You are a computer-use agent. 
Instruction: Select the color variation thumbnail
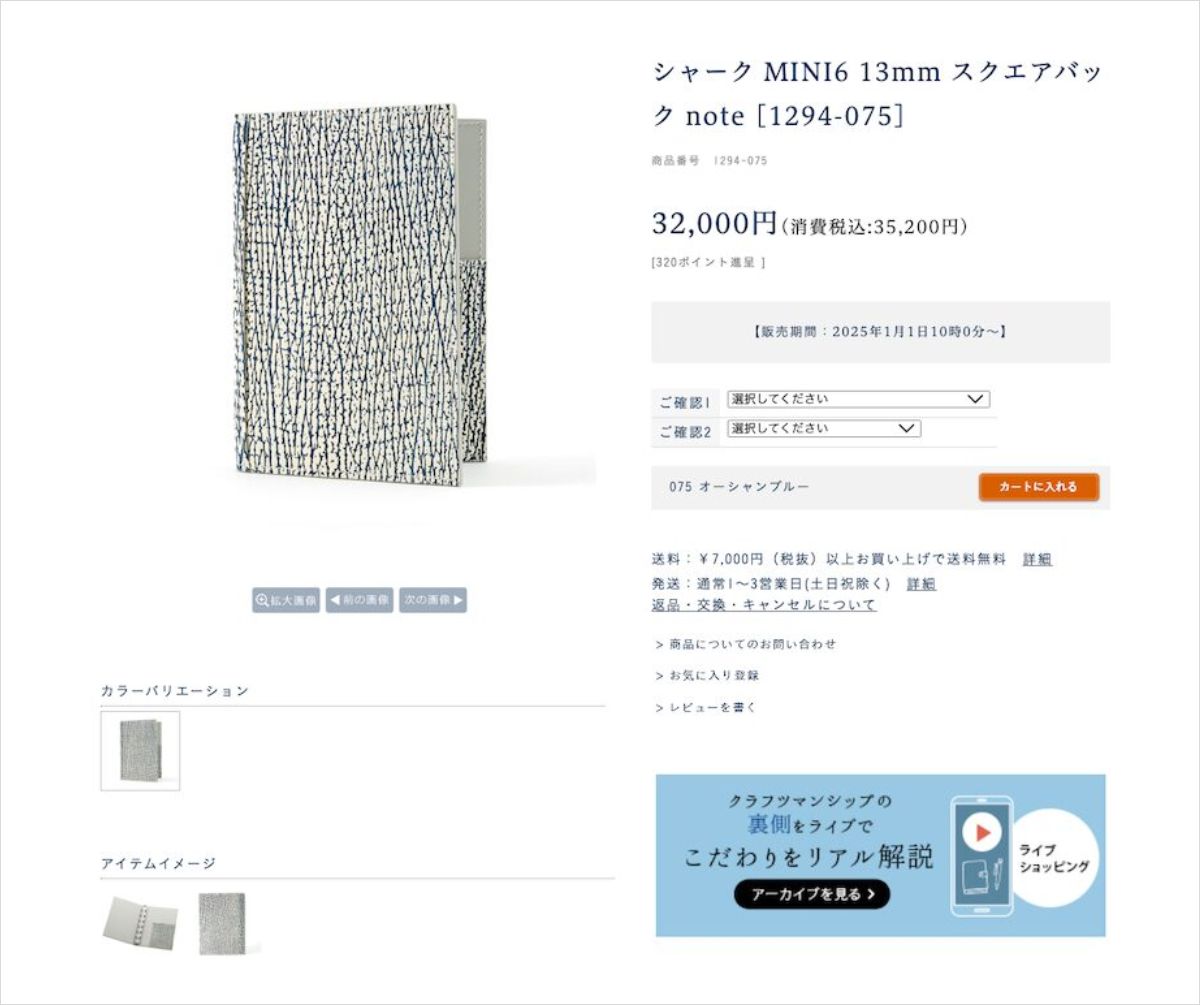(x=140, y=751)
